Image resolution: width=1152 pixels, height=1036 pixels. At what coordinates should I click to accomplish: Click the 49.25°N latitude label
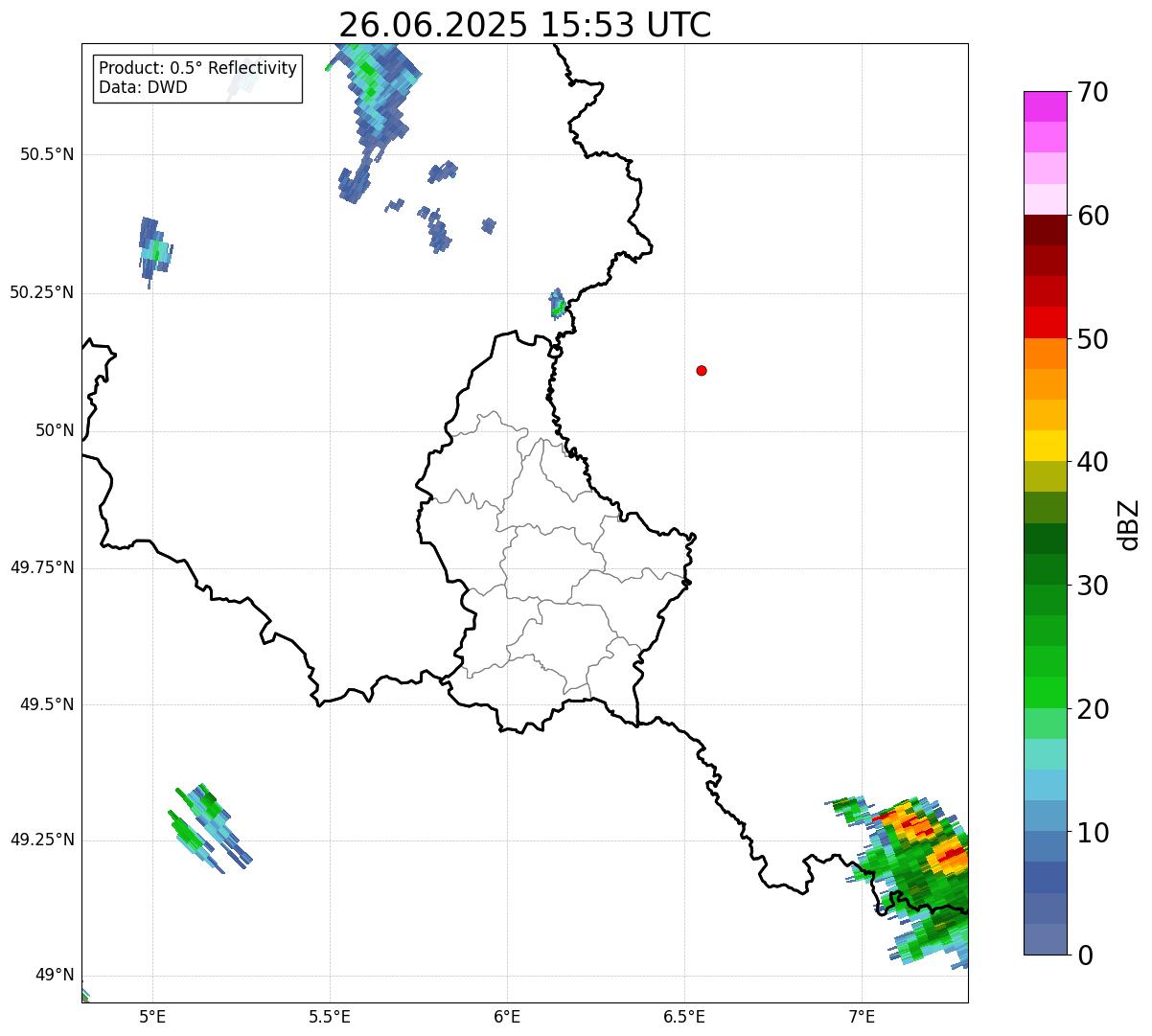point(42,840)
